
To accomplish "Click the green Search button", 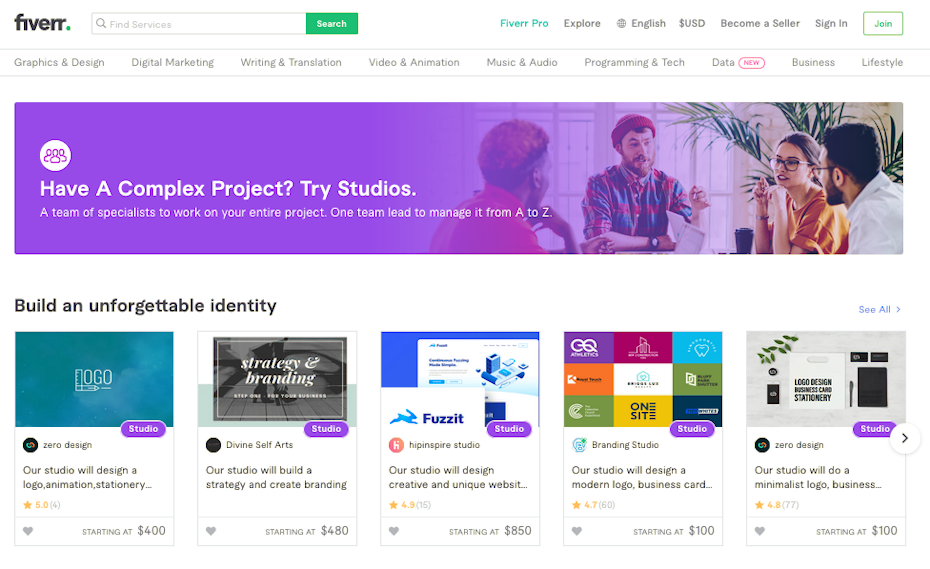I will click(332, 24).
